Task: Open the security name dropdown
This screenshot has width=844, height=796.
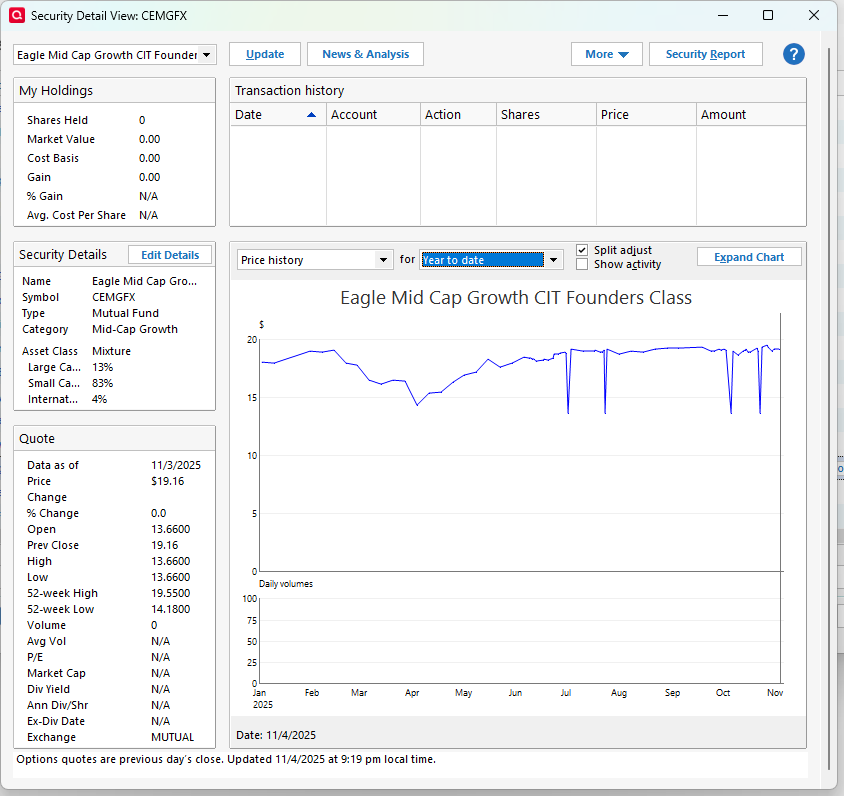Action: click(x=207, y=55)
